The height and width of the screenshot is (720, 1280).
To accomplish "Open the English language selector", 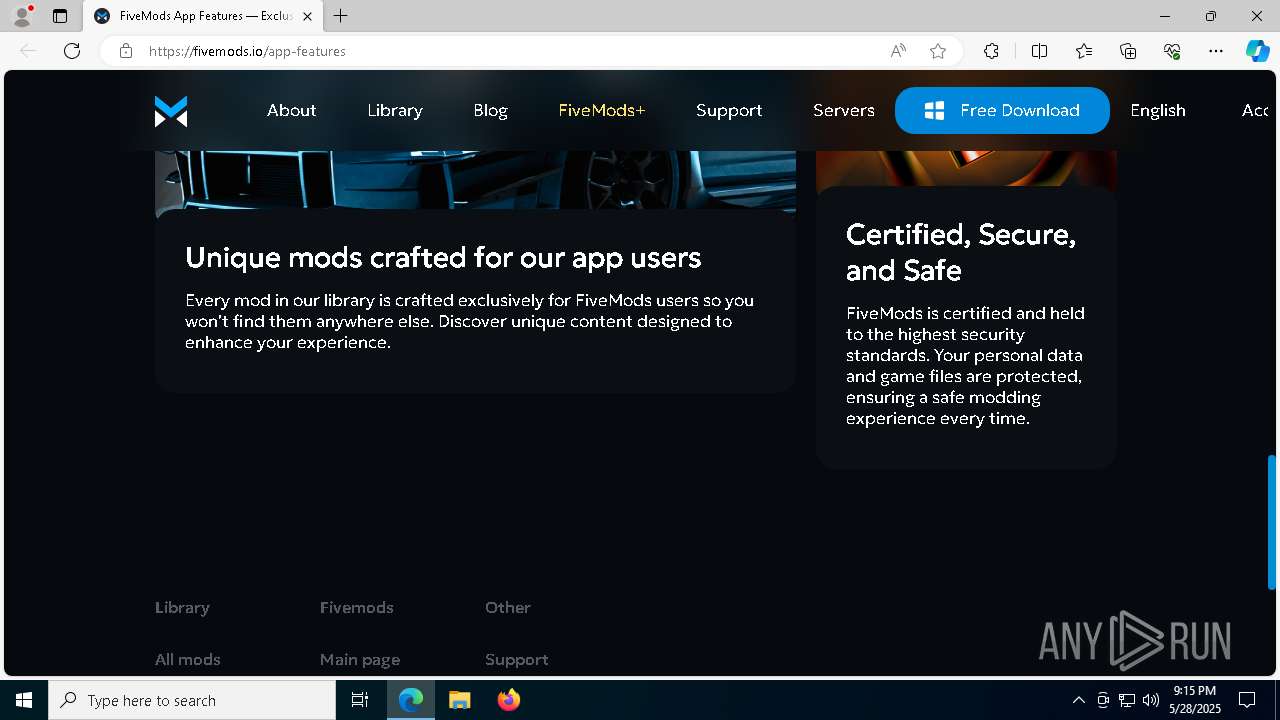I will pos(1158,110).
